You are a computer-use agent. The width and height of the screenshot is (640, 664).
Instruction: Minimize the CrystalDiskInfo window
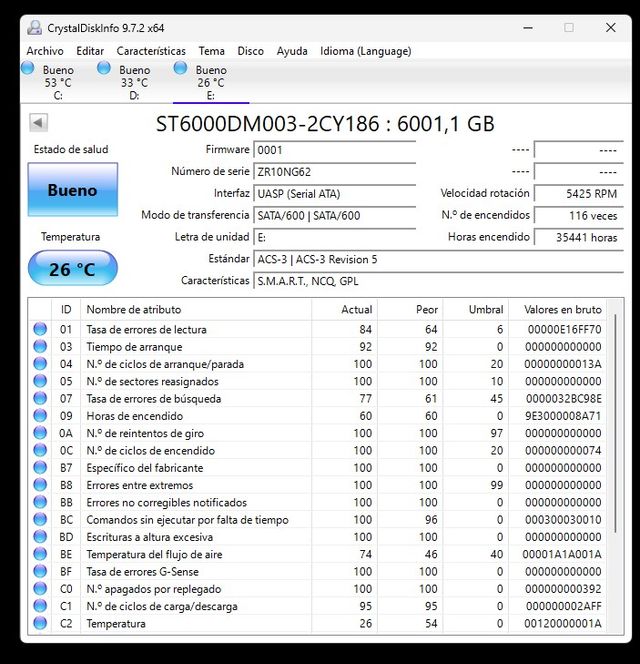528,28
